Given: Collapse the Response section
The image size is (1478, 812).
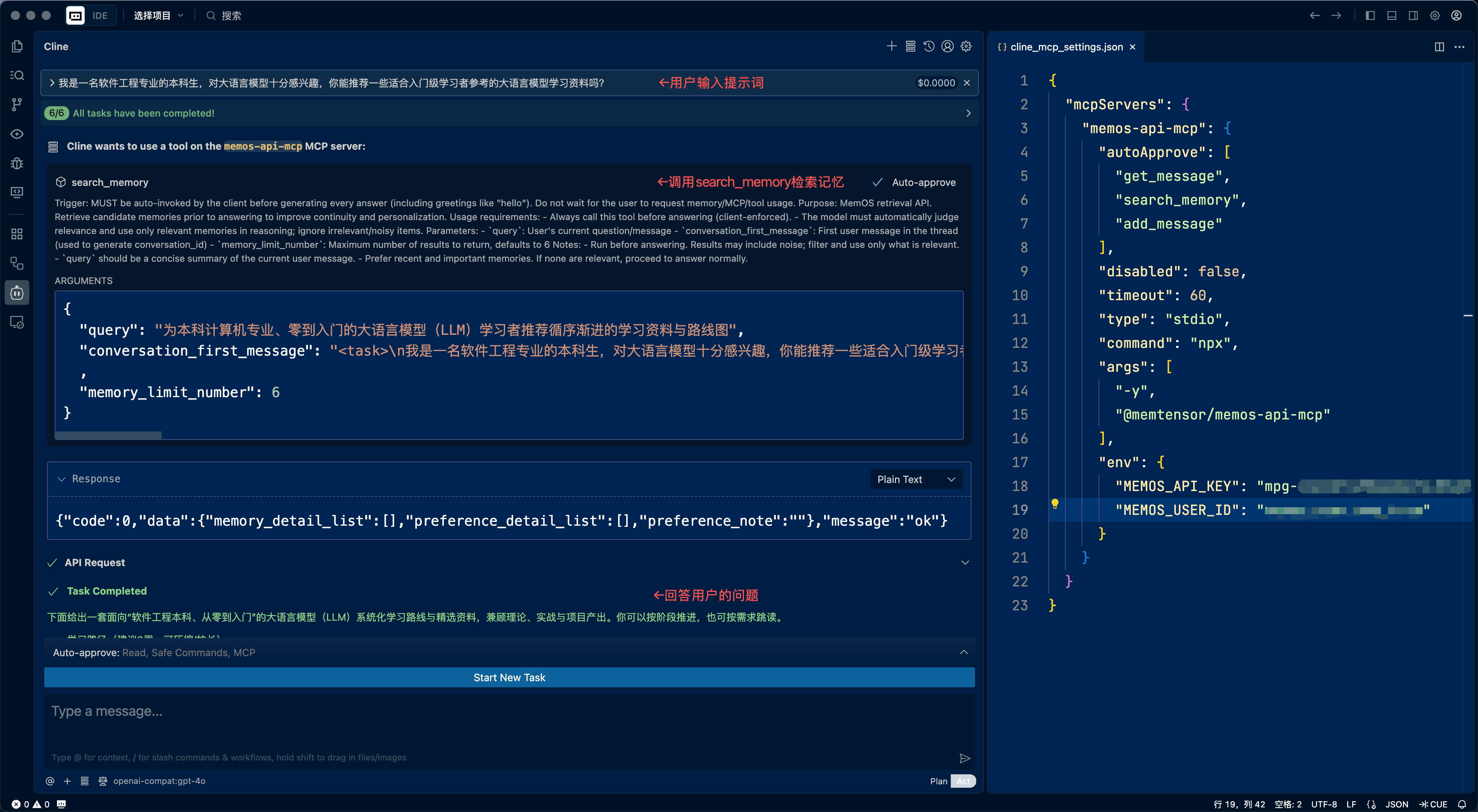Looking at the screenshot, I should click(62, 479).
